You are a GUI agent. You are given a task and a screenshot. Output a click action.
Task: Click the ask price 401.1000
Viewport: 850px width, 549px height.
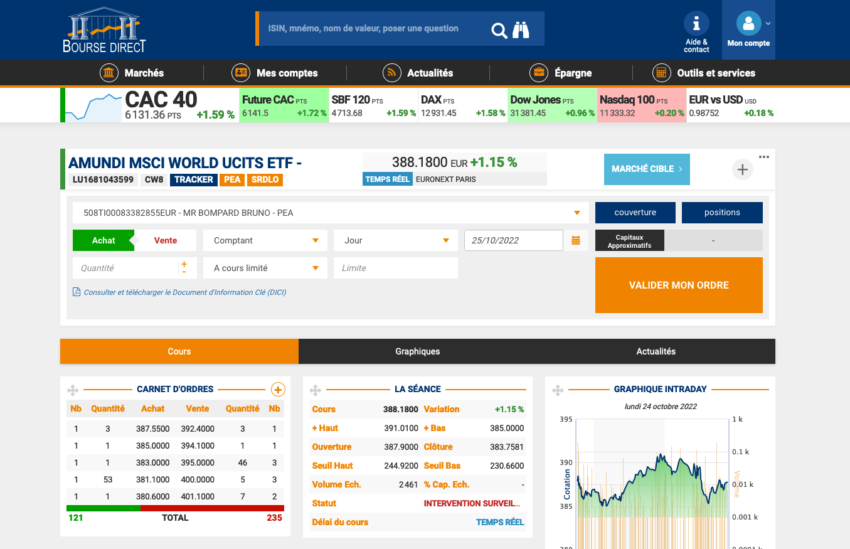click(197, 496)
